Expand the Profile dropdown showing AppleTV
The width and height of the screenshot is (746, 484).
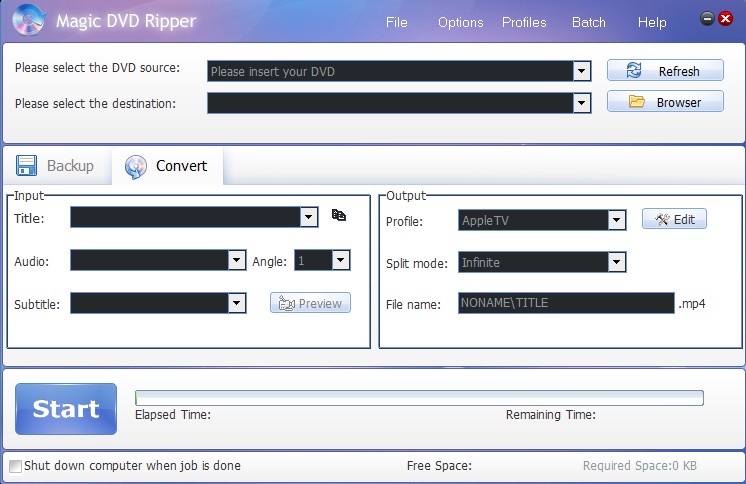tap(617, 220)
